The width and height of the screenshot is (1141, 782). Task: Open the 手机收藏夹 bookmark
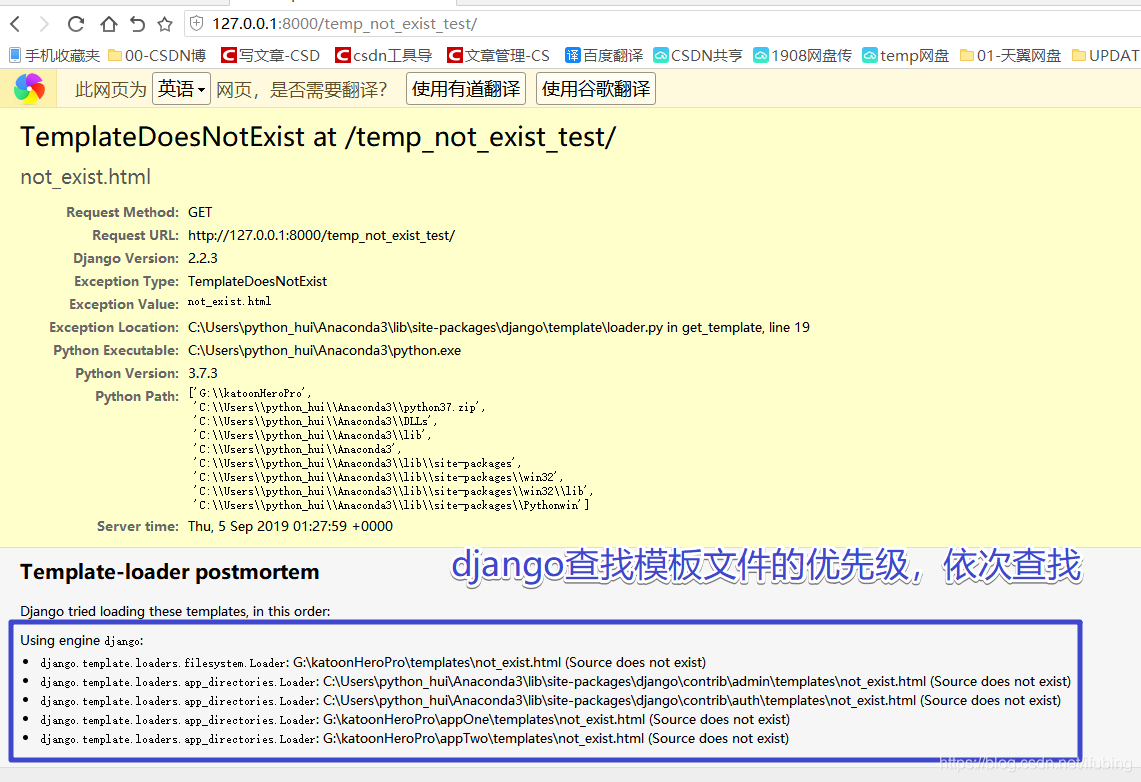(x=54, y=55)
